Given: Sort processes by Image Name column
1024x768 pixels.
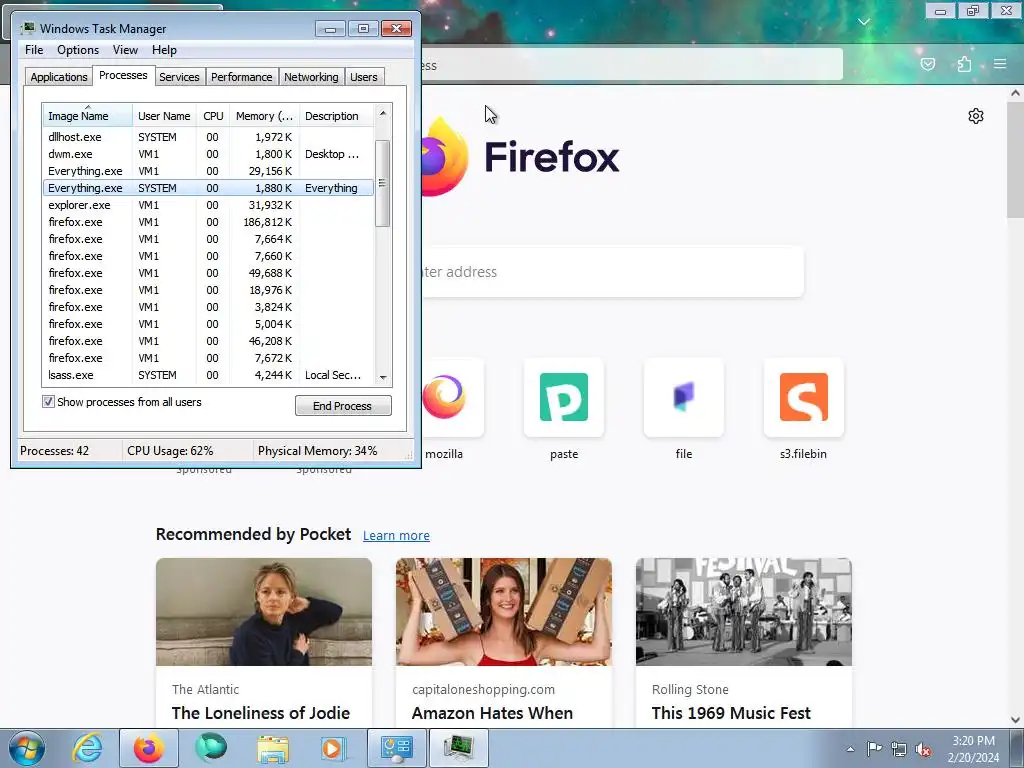Looking at the screenshot, I should (x=88, y=116).
